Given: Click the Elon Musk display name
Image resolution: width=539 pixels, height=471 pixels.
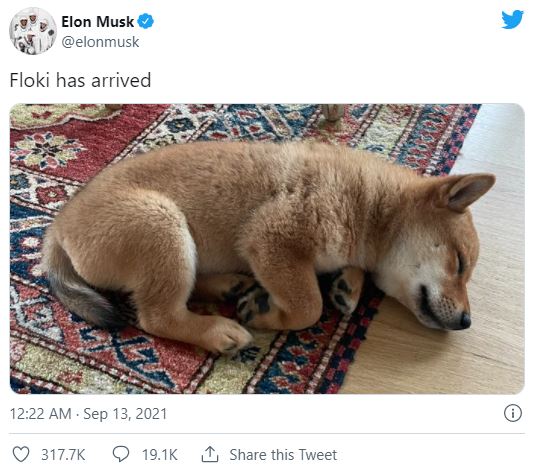Looking at the screenshot, I should [98, 22].
